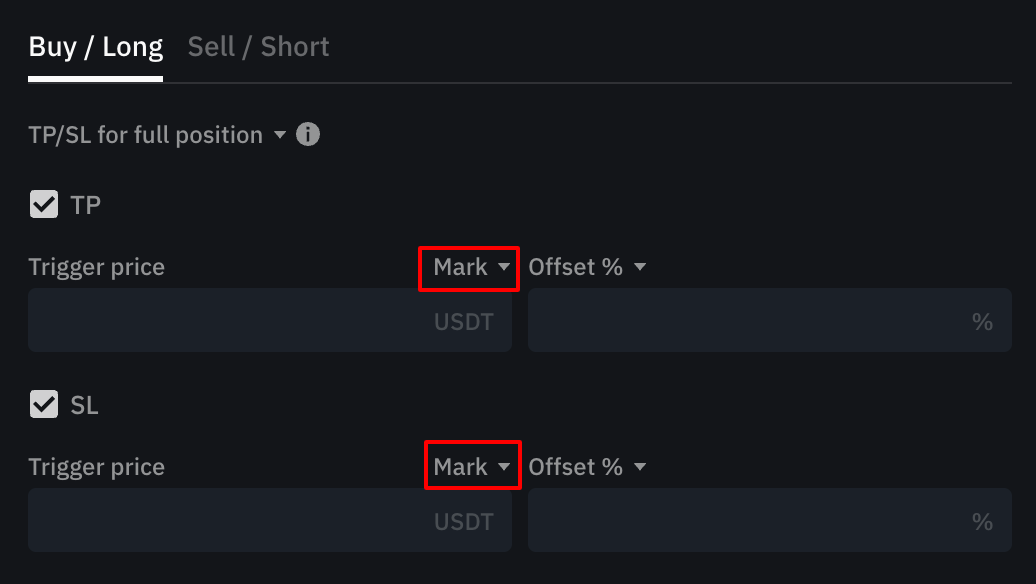Screen dimensions: 1036x584
Task: Open the SL Mark trigger type dropdown
Action: pyautogui.click(x=471, y=467)
